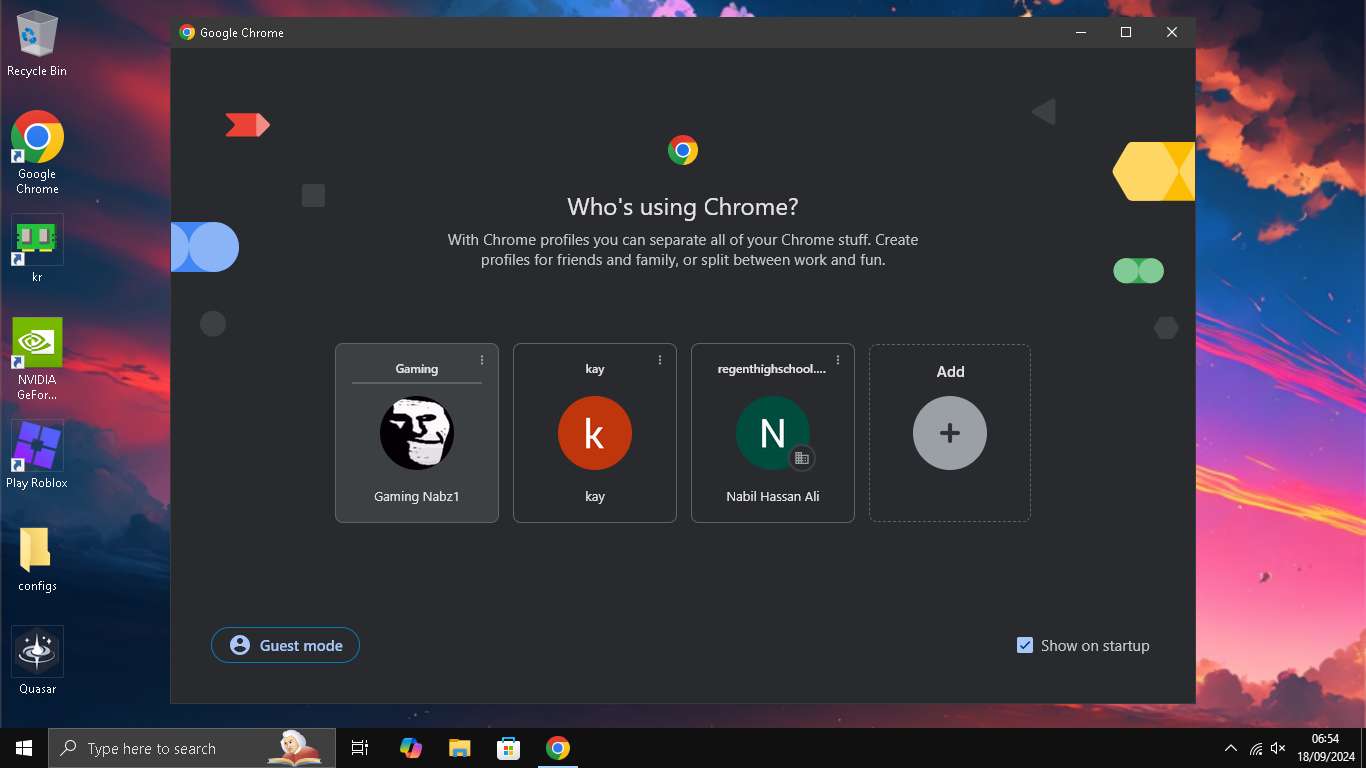1366x768 pixels.
Task: Click the 'kay' profile name at card top
Action: pos(595,369)
